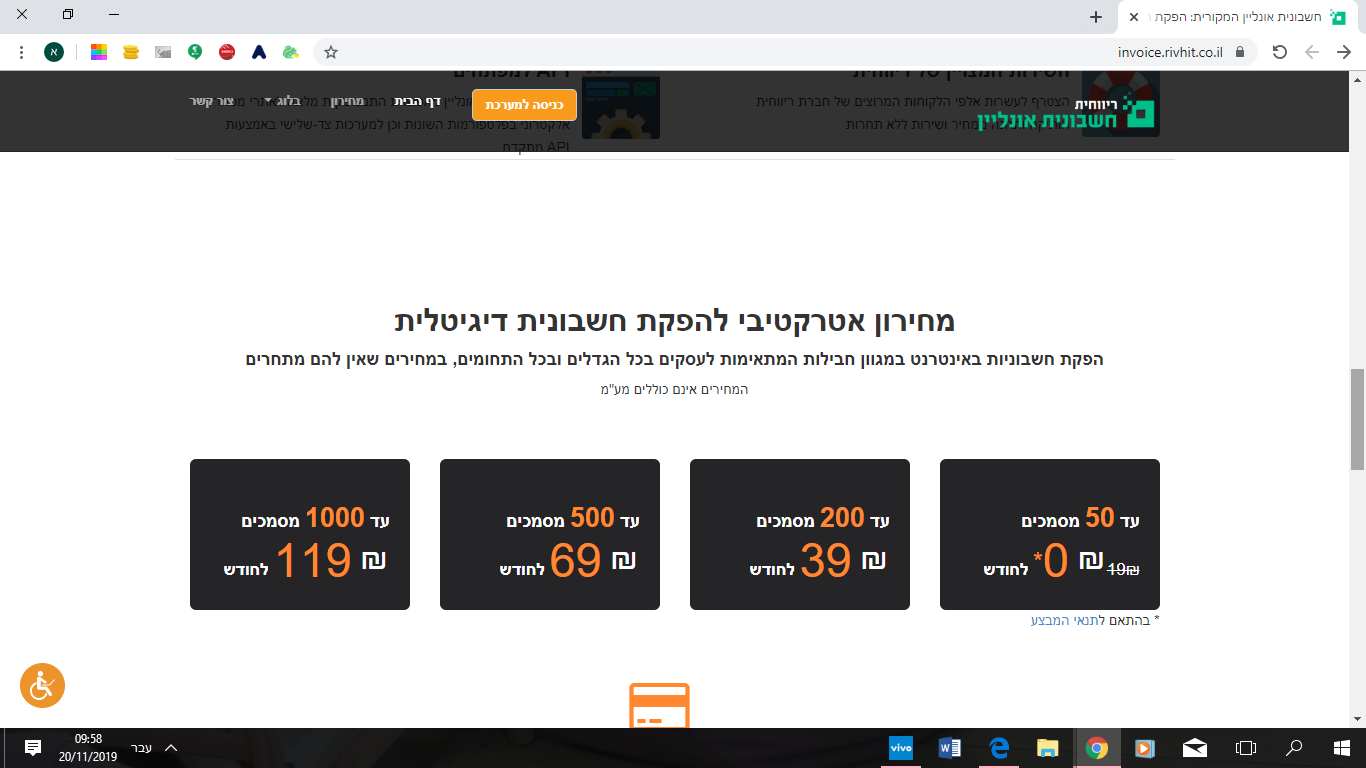Open File Explorer from the taskbar
The image size is (1366, 768).
click(1048, 748)
